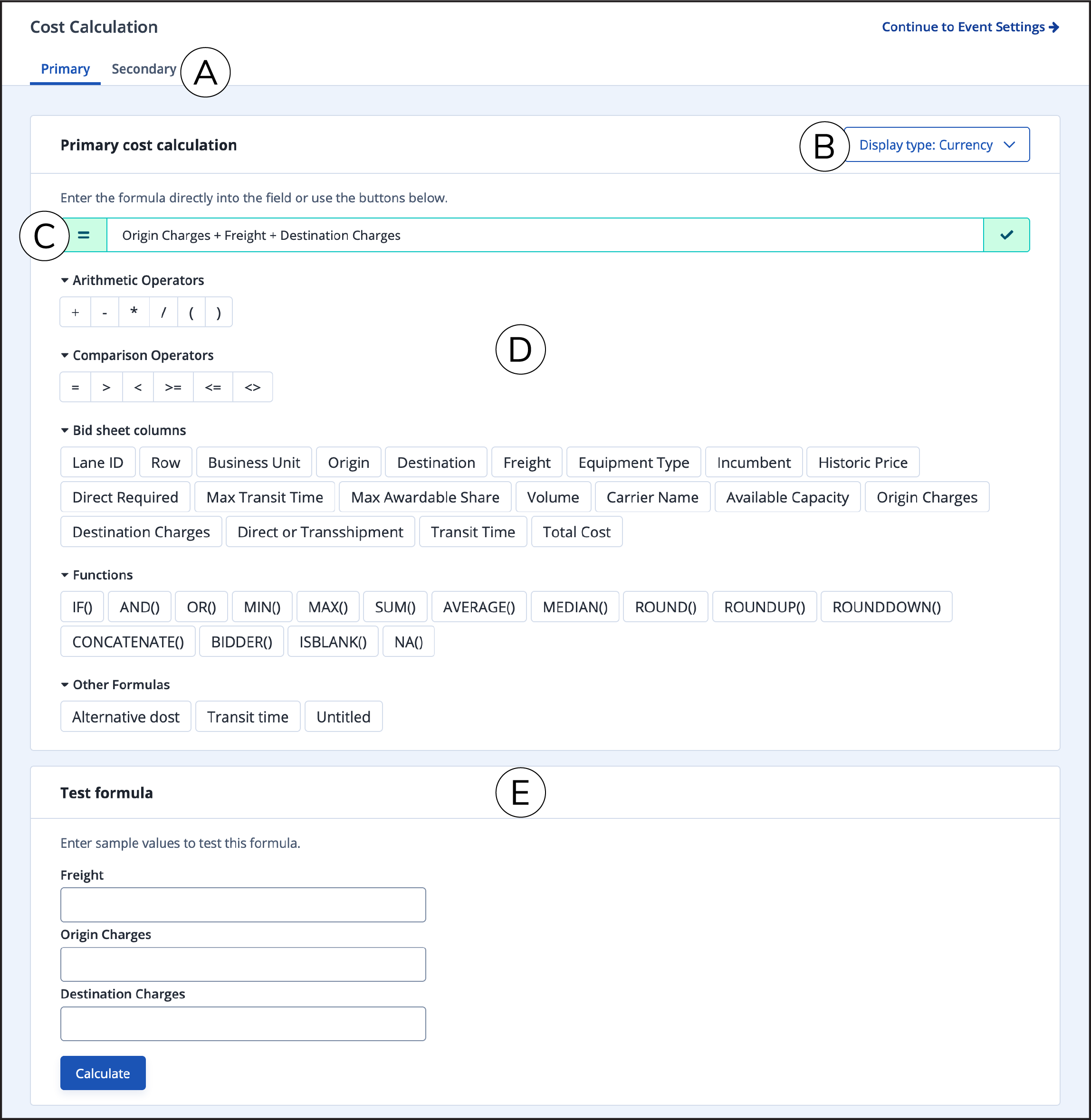This screenshot has width=1091, height=1120.
Task: Add the Transit Time bid sheet column
Action: [x=473, y=532]
